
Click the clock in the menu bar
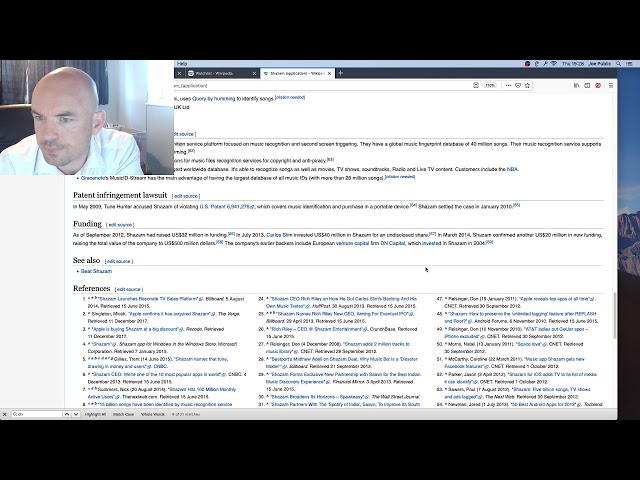[x=573, y=64]
